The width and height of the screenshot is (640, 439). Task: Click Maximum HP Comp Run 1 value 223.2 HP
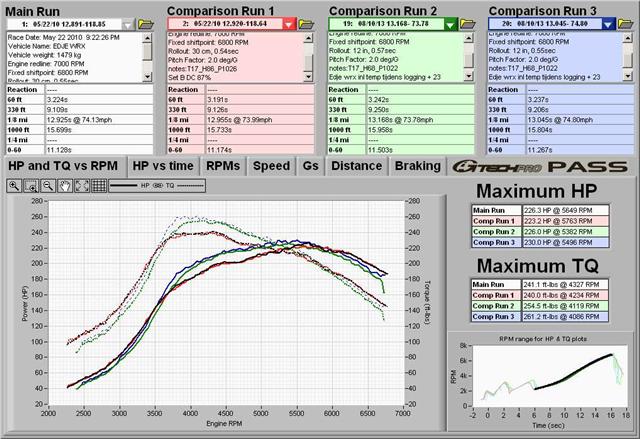click(x=566, y=221)
